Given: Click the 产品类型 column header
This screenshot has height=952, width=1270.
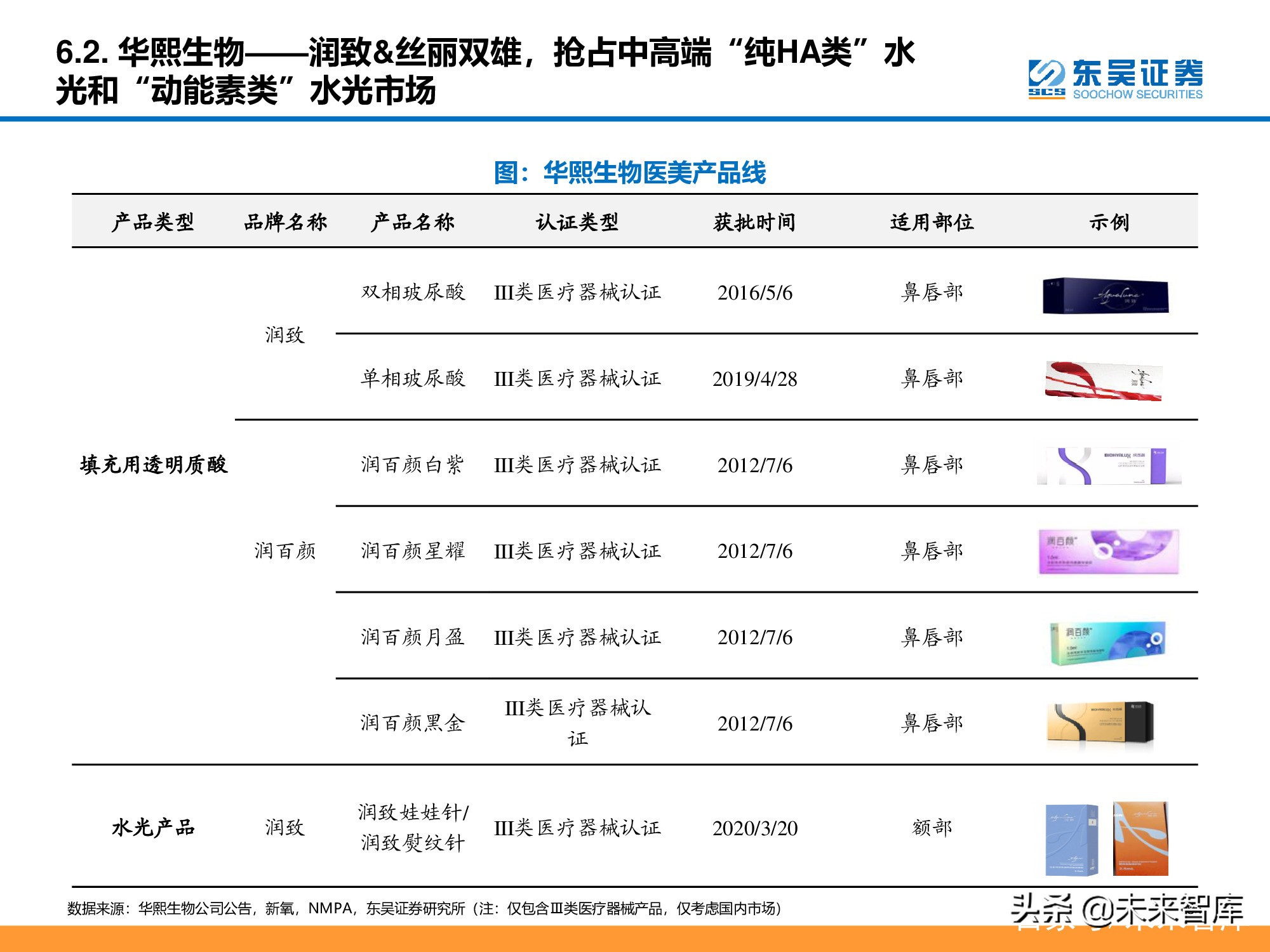Looking at the screenshot, I should pos(152,222).
